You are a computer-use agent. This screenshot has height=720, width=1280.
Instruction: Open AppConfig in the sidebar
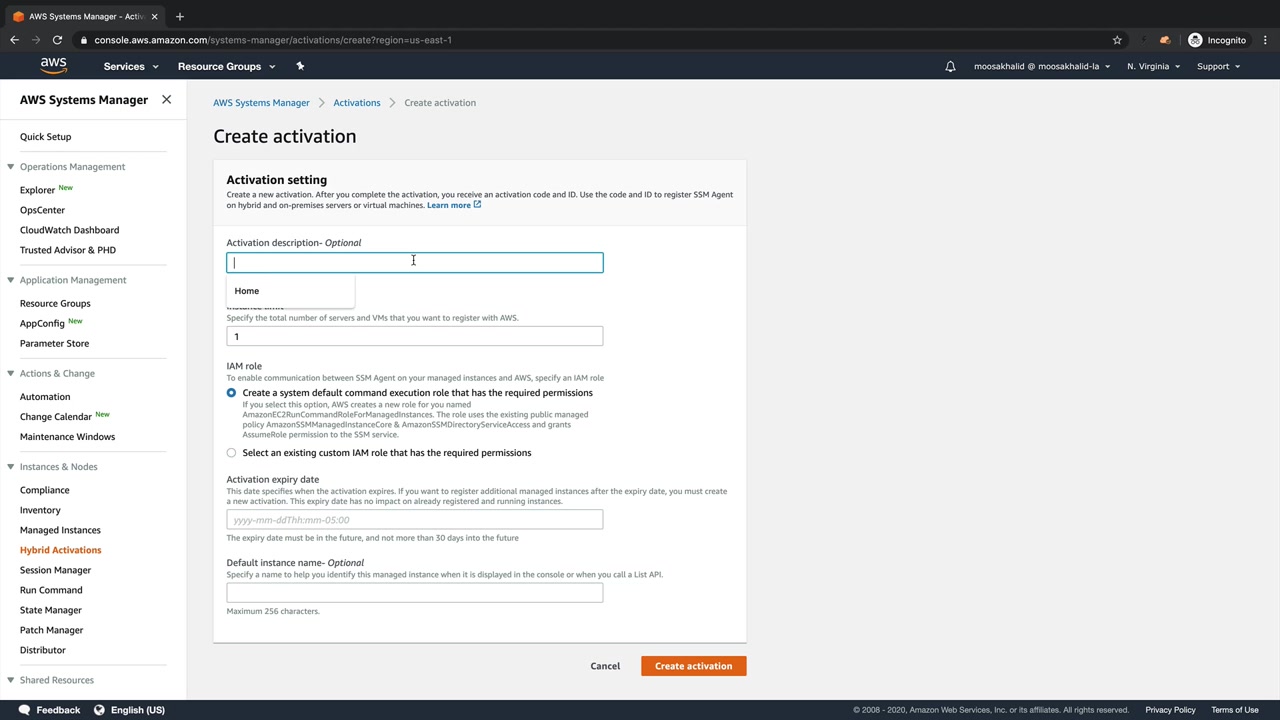tap(42, 323)
